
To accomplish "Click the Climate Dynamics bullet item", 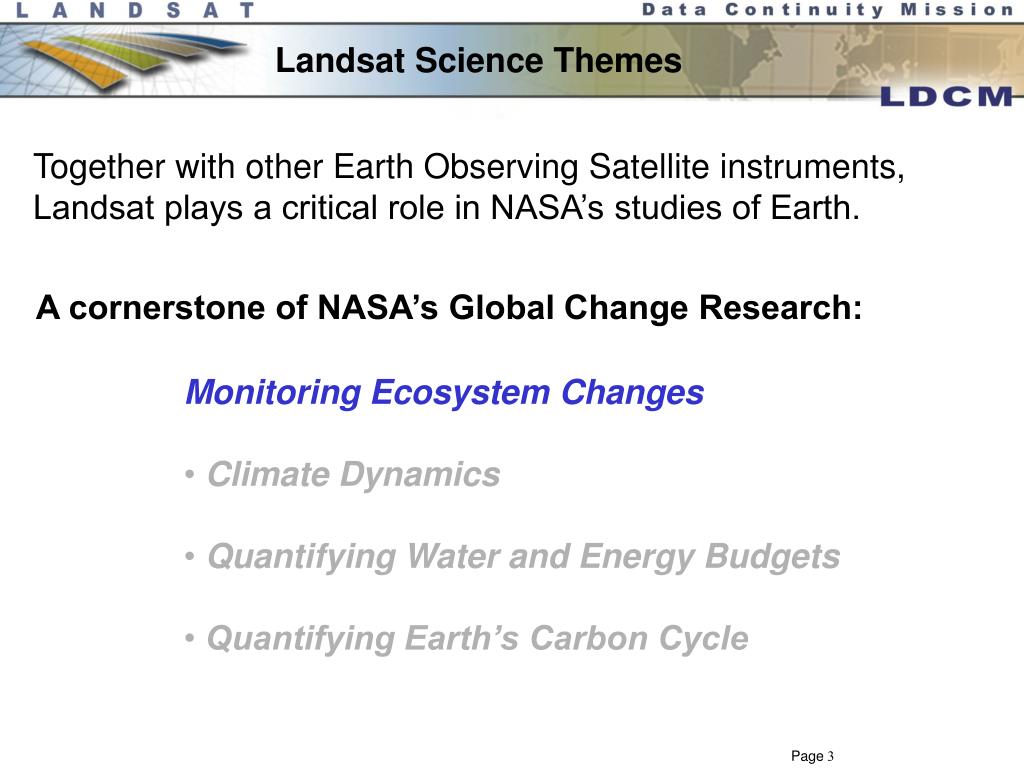I will point(353,474).
